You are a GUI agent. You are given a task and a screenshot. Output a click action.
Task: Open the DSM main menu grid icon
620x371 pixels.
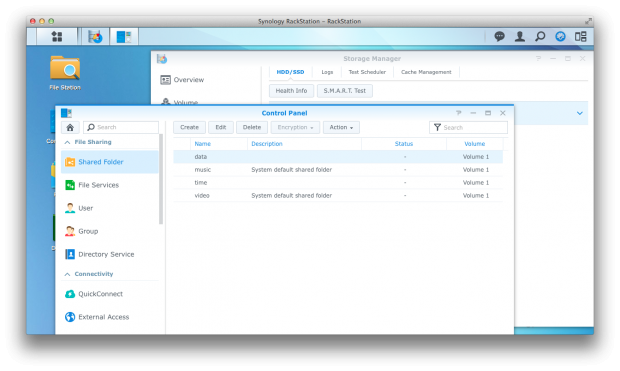coord(57,37)
